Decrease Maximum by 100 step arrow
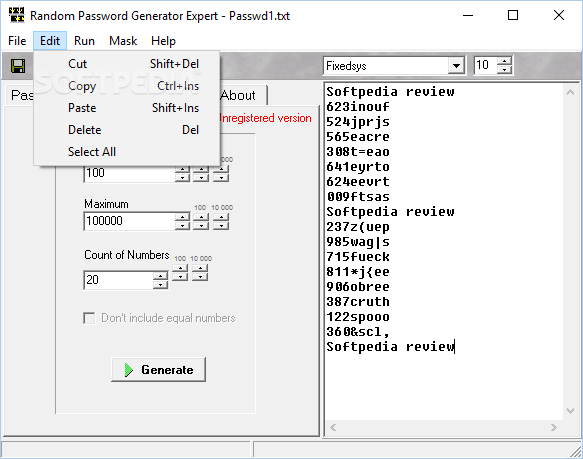The height and width of the screenshot is (459, 583). (x=201, y=225)
